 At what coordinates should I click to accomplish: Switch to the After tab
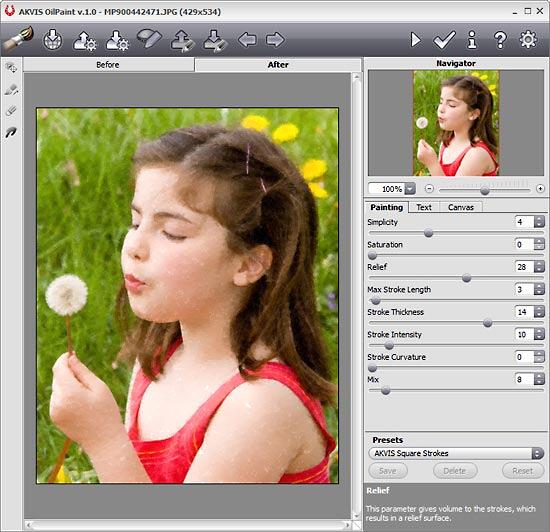click(x=278, y=65)
